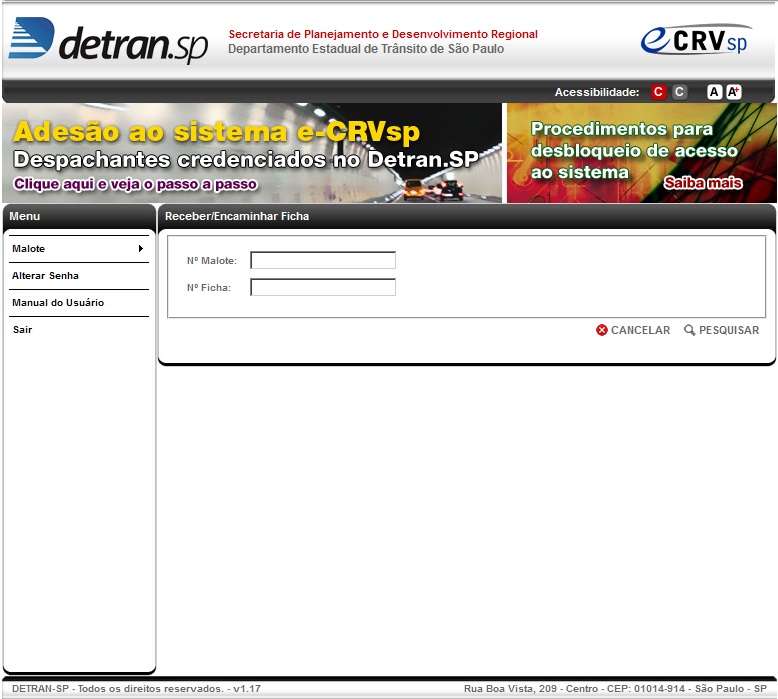This screenshot has height=699, width=778.
Task: Open the desbloqueio de acesso banner
Action: pos(642,153)
